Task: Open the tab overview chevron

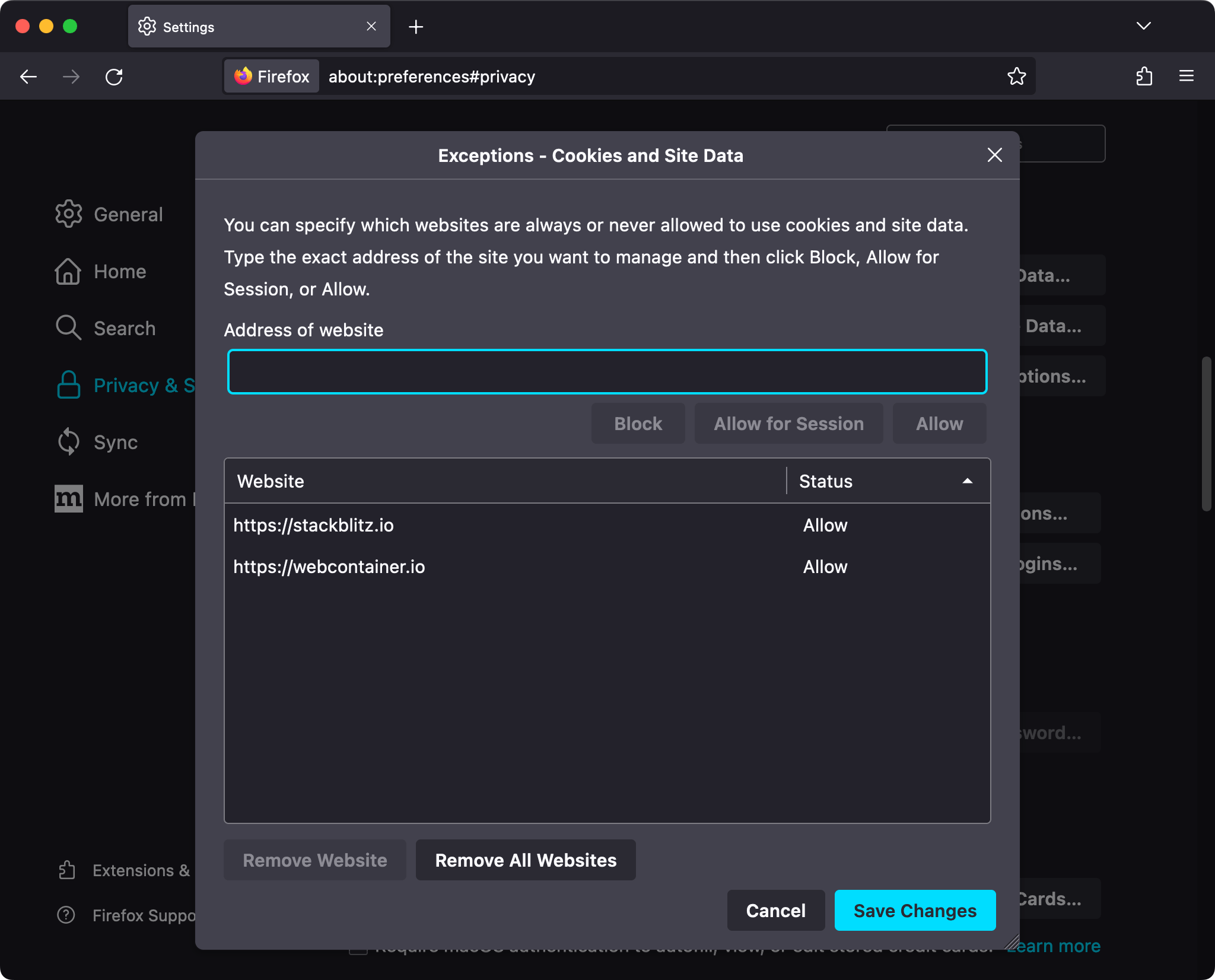Action: (1144, 26)
